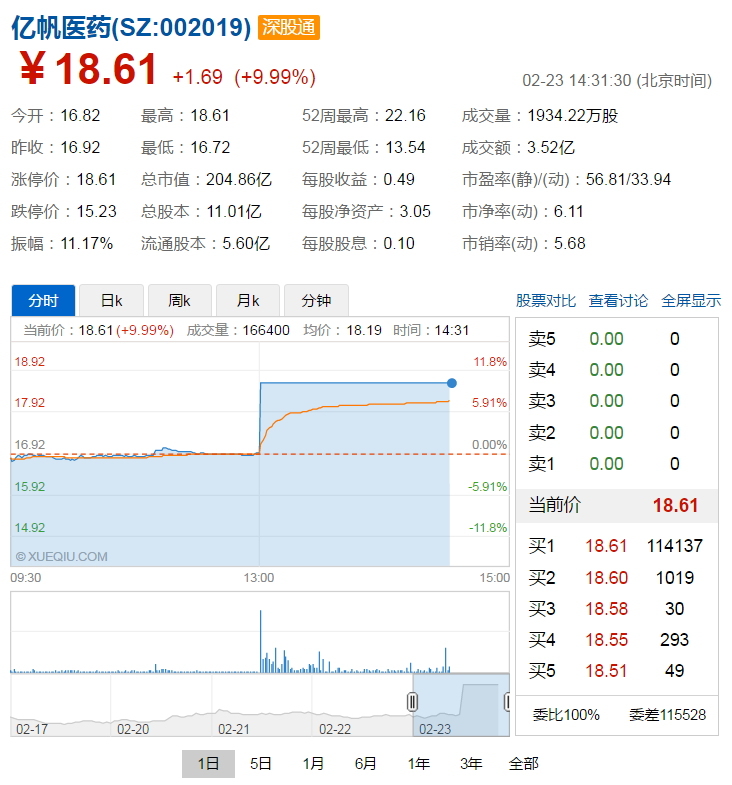This screenshot has width=732, height=785.
Task: Click the tall volume bar at 13:00
Action: point(260,641)
